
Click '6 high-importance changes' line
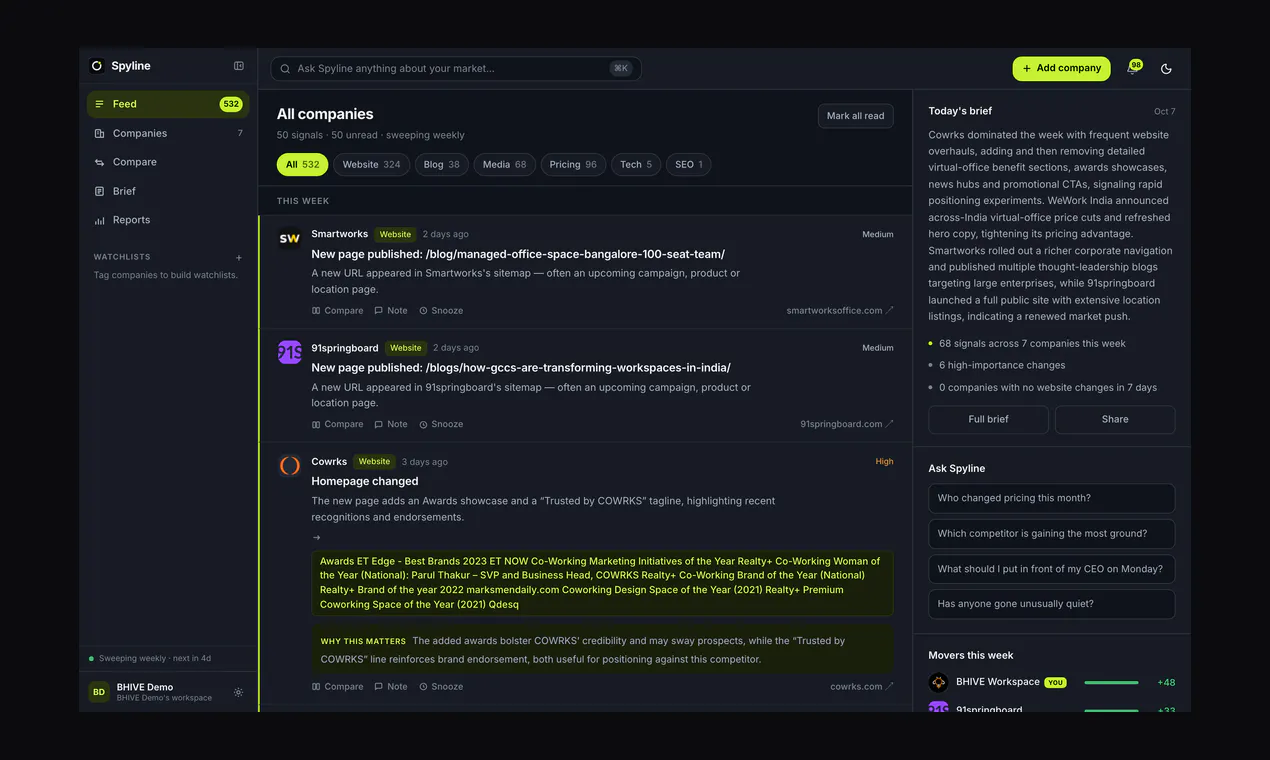click(x=1002, y=366)
